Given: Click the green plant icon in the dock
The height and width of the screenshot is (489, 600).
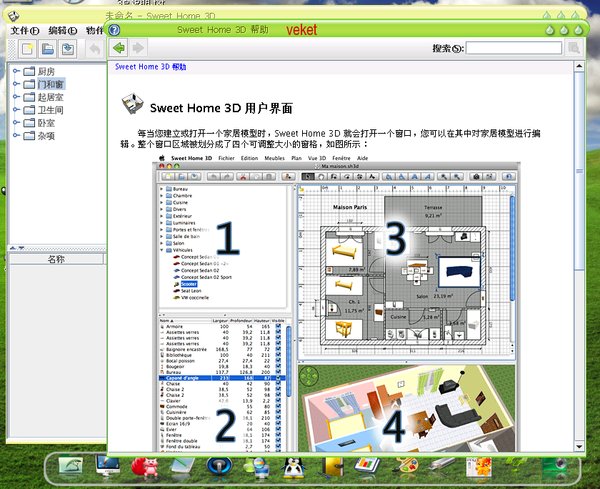Looking at the screenshot, I should [516, 465].
